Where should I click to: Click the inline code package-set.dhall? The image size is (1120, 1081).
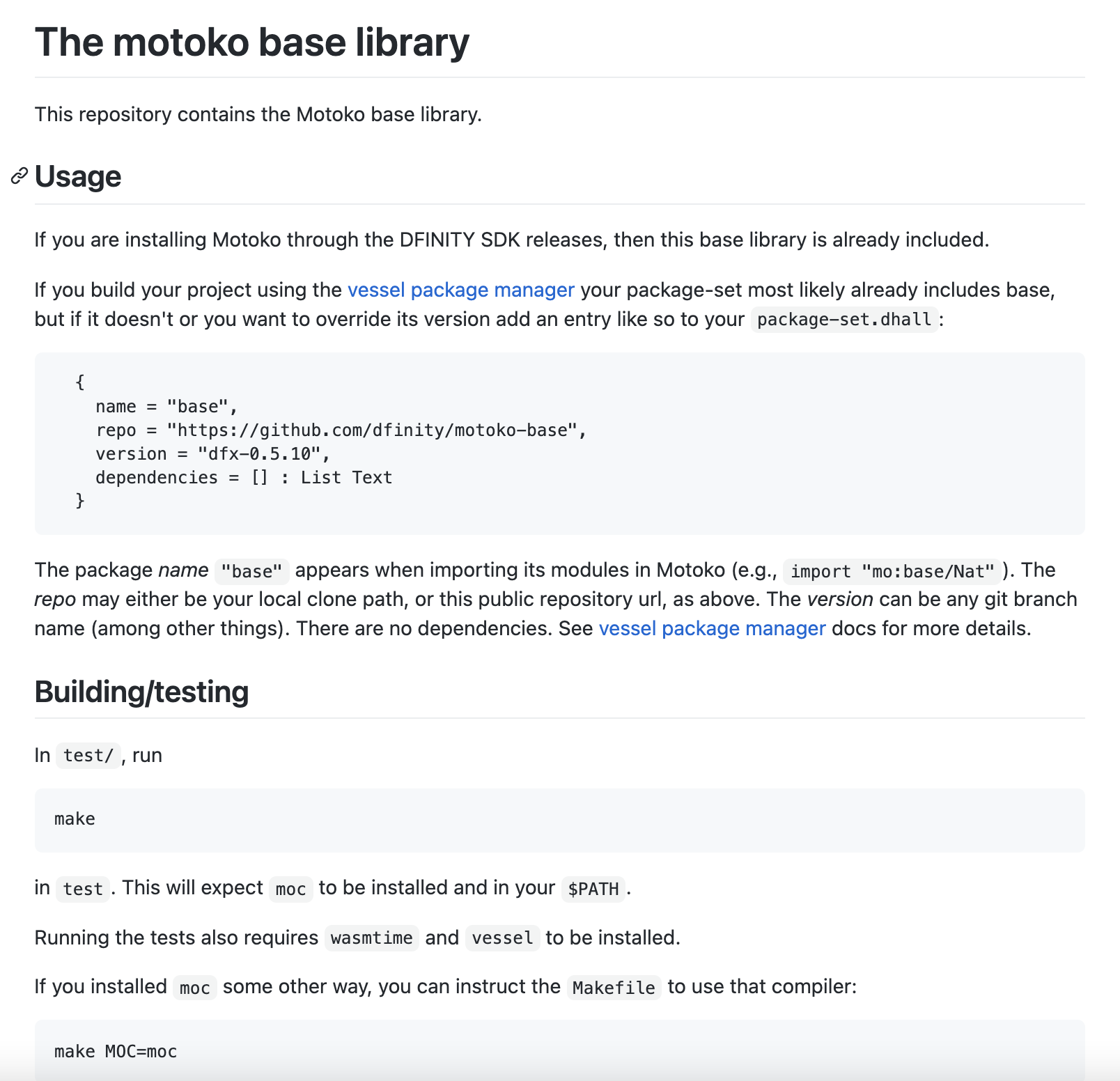[844, 320]
